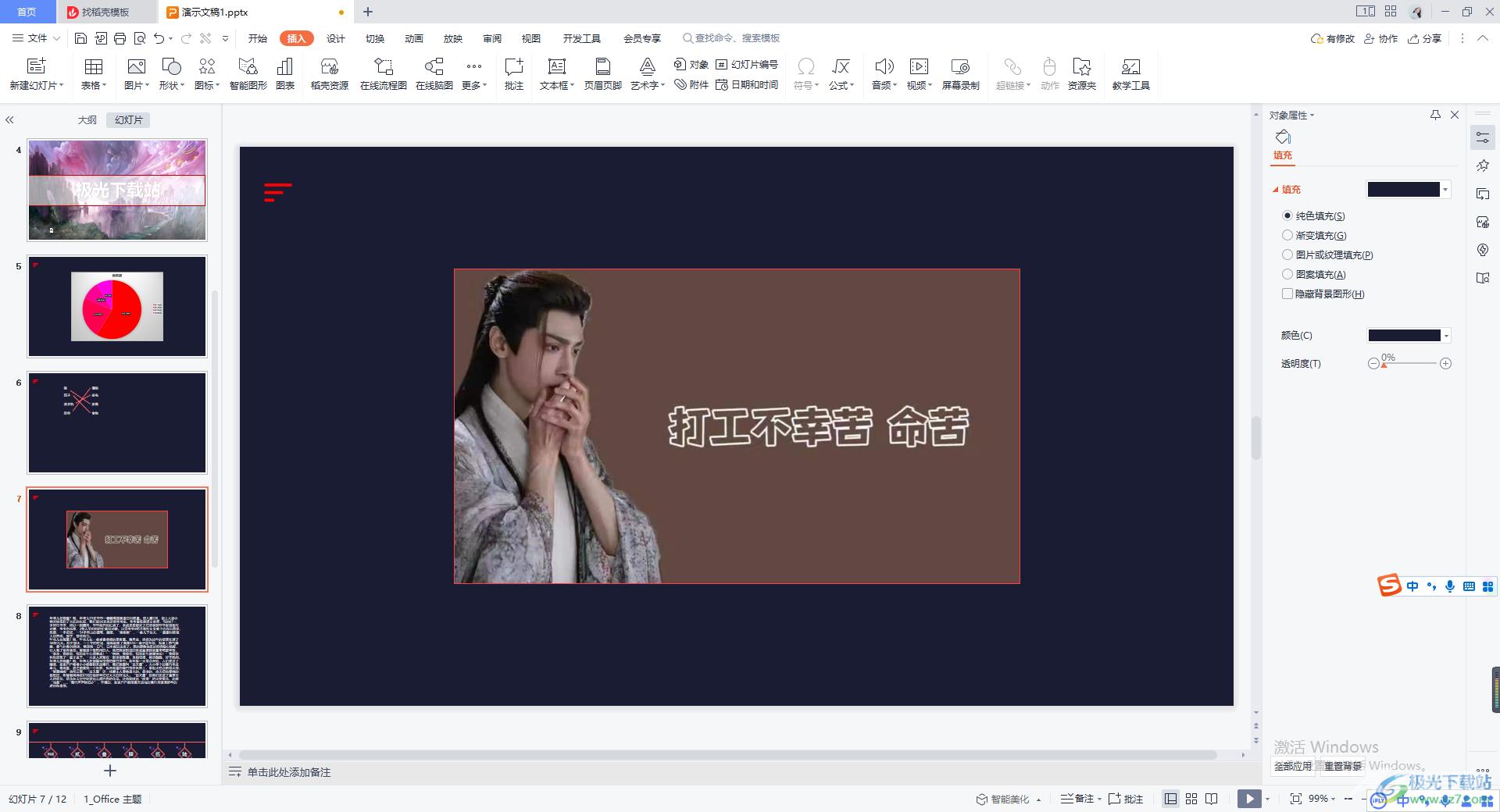Click Apply to All button
1500x812 pixels.
point(1293,766)
